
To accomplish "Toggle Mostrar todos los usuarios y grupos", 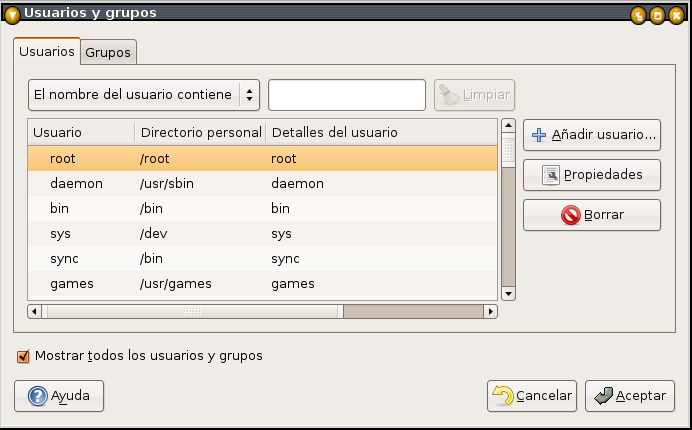I will pyautogui.click(x=23, y=356).
